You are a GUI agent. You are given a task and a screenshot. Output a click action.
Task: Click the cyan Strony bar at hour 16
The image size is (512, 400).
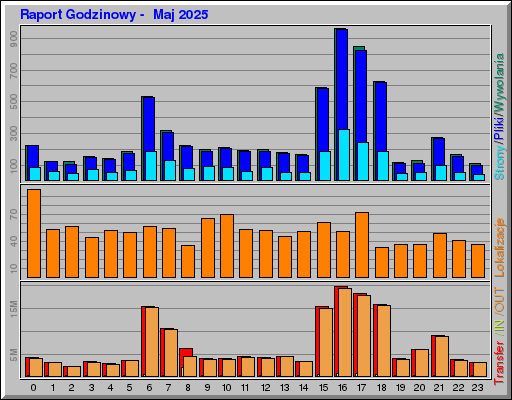[x=344, y=155]
